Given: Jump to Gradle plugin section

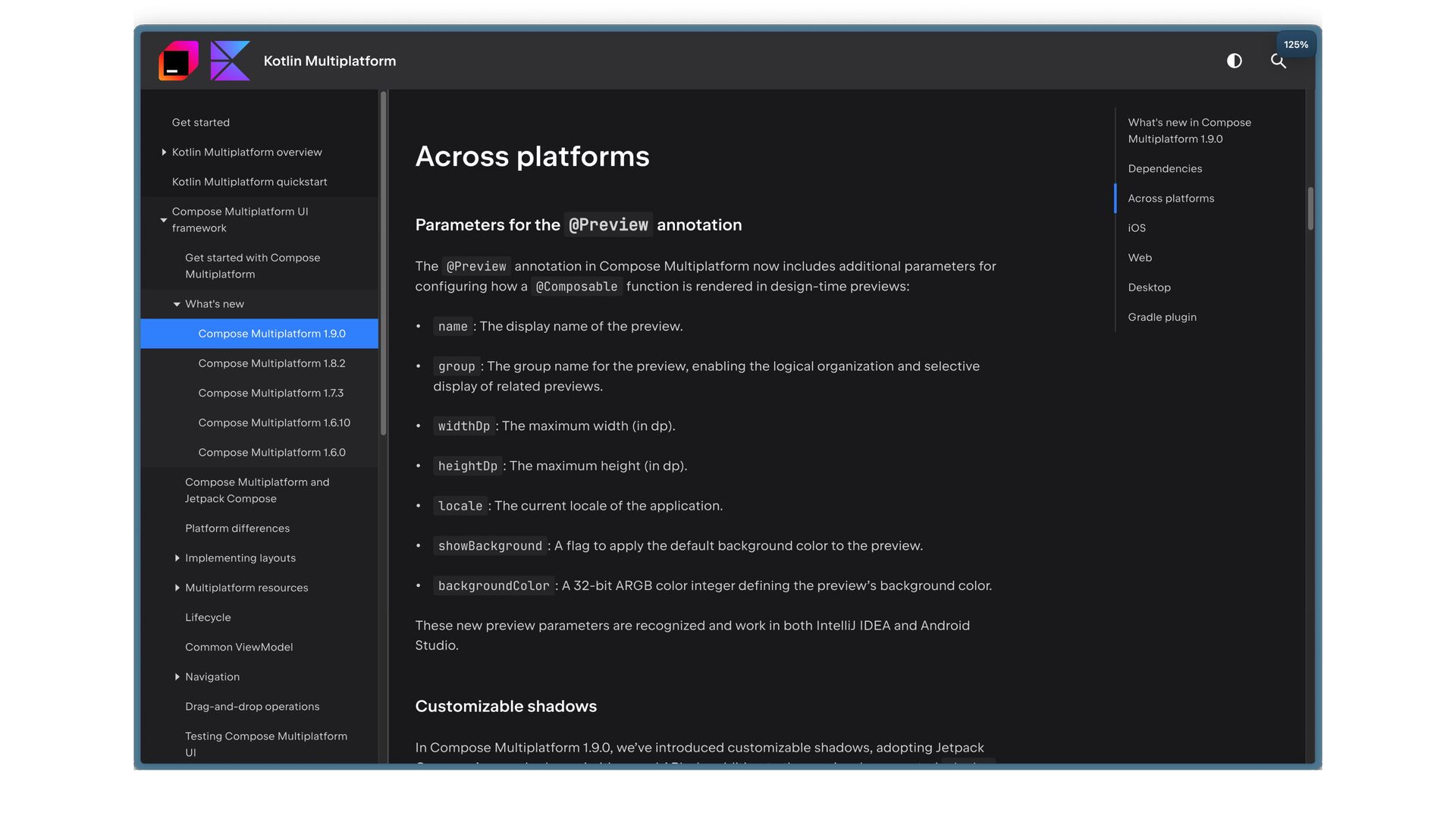Looking at the screenshot, I should pyautogui.click(x=1162, y=317).
